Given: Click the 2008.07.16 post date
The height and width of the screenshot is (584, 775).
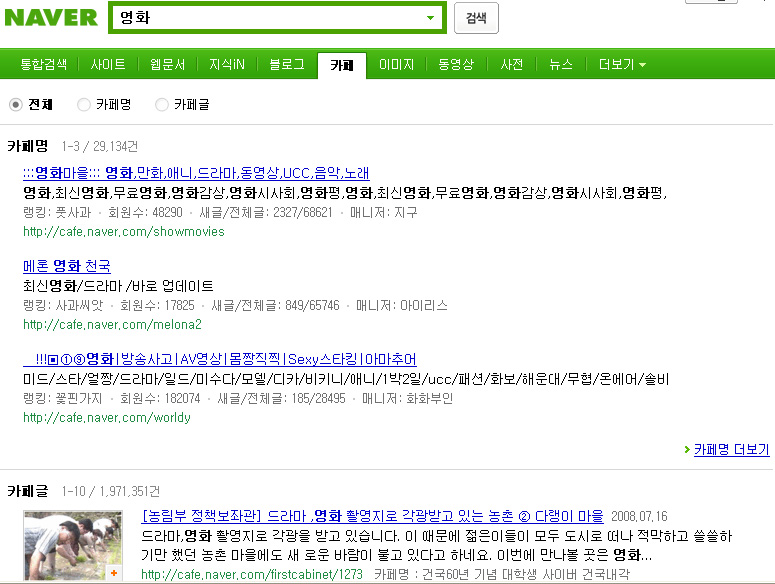Looking at the screenshot, I should point(639,516).
